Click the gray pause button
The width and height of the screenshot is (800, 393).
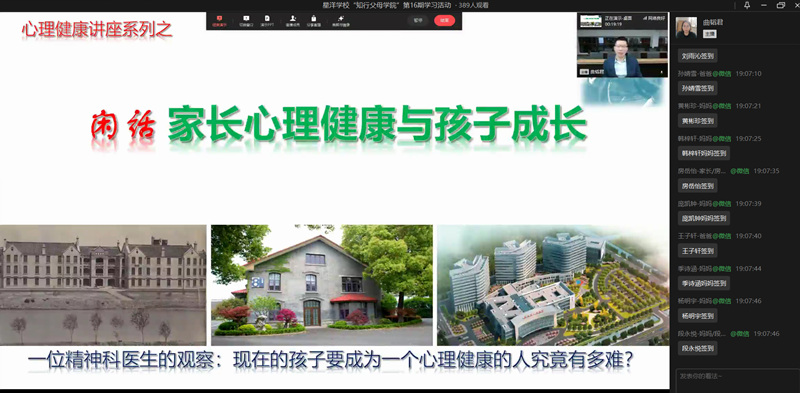[418, 20]
